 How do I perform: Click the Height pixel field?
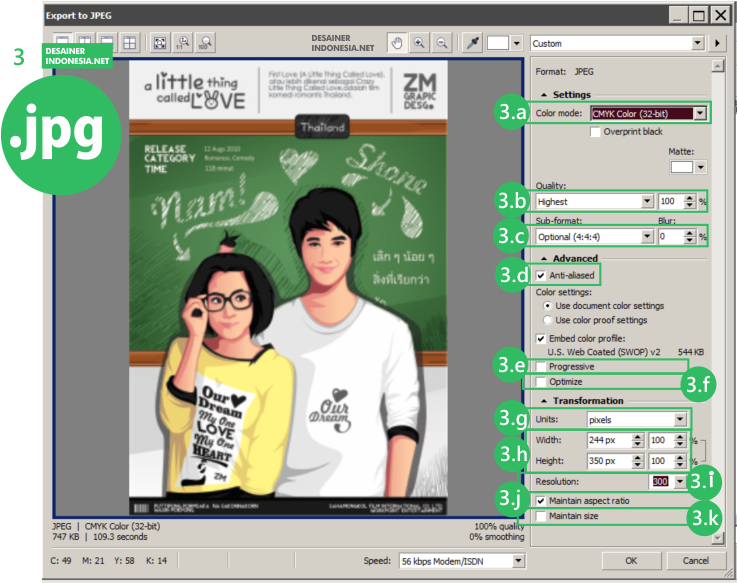(x=609, y=461)
